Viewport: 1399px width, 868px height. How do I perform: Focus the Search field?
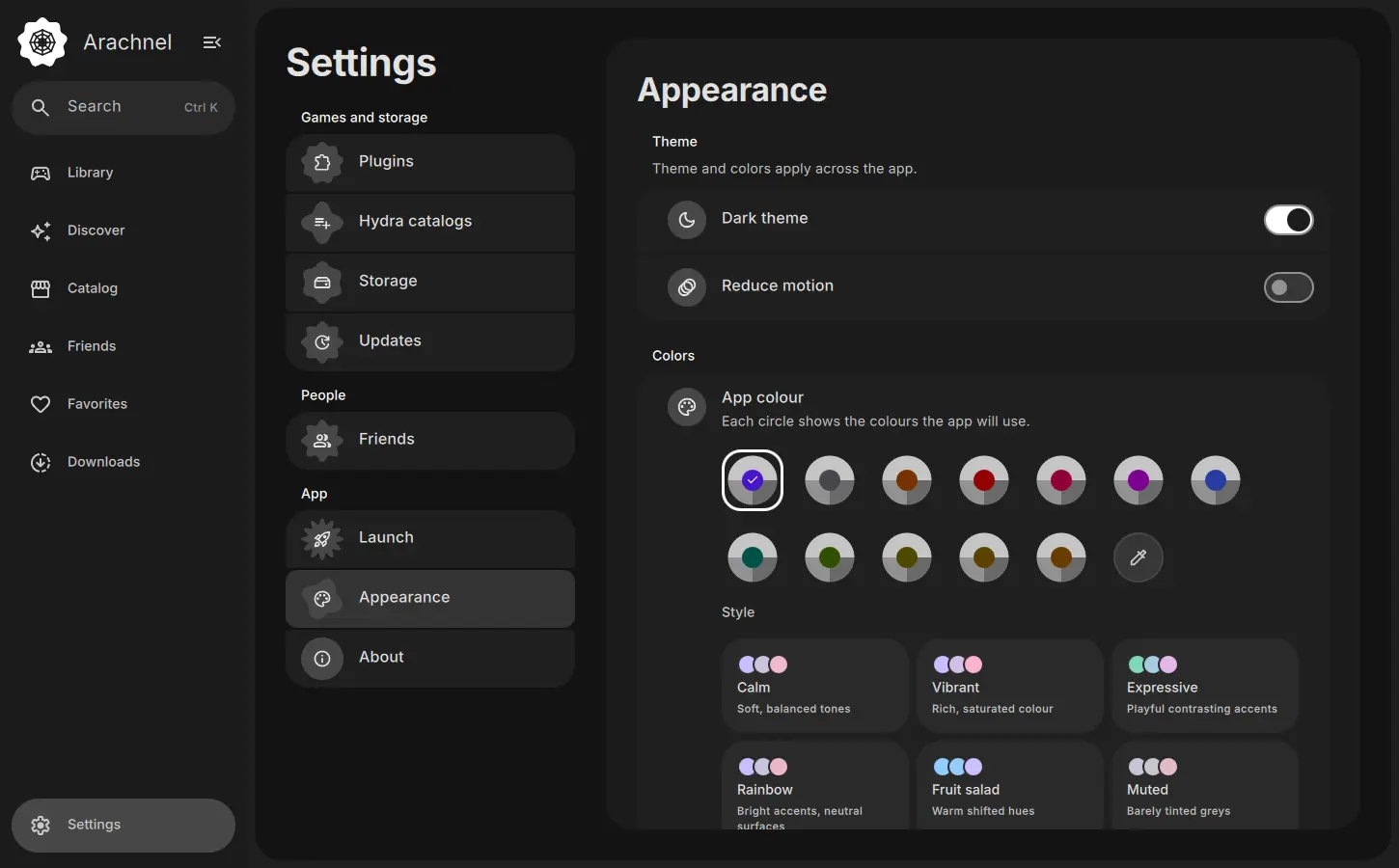pos(123,107)
